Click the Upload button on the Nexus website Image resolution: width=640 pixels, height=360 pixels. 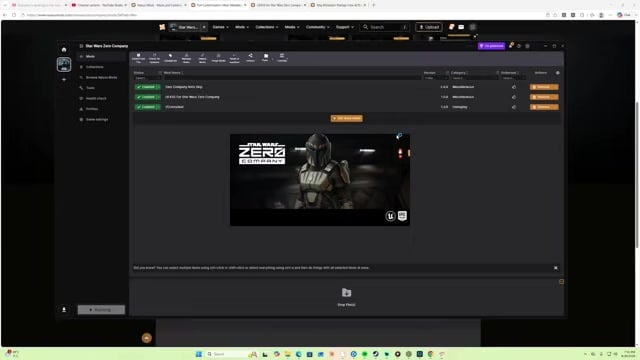coord(429,27)
